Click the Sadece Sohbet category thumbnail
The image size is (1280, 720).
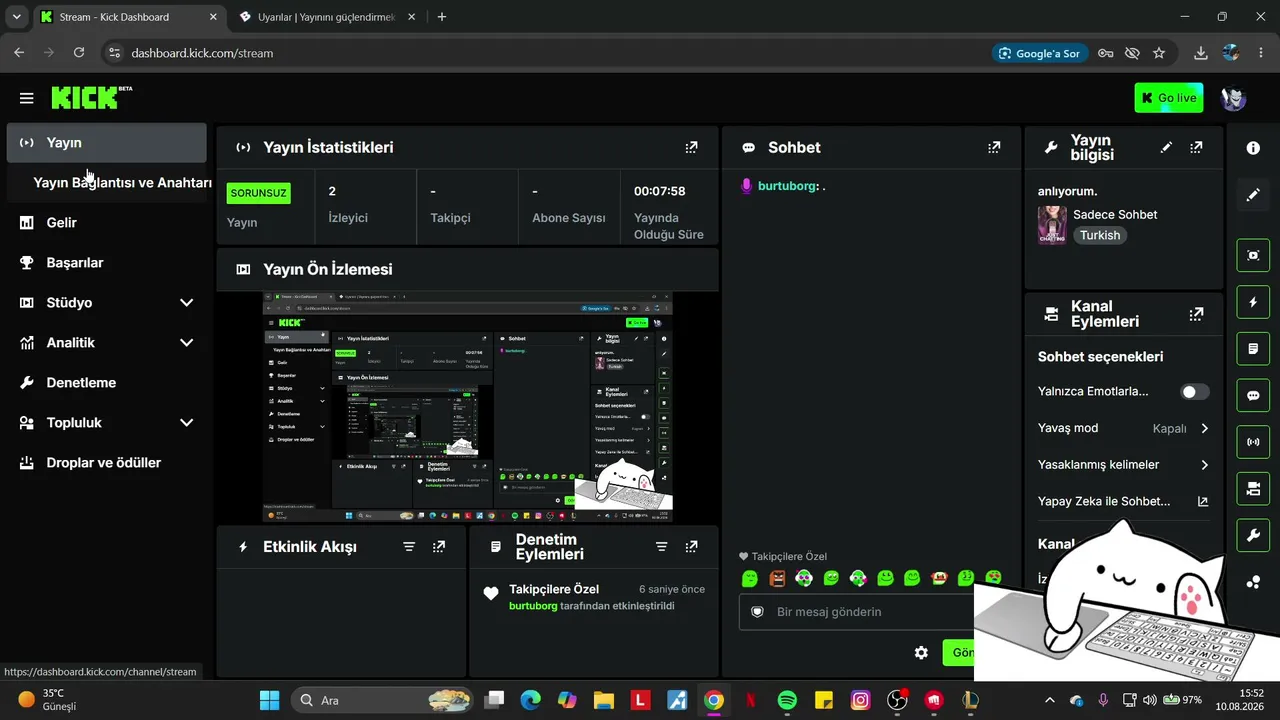click(1052, 225)
